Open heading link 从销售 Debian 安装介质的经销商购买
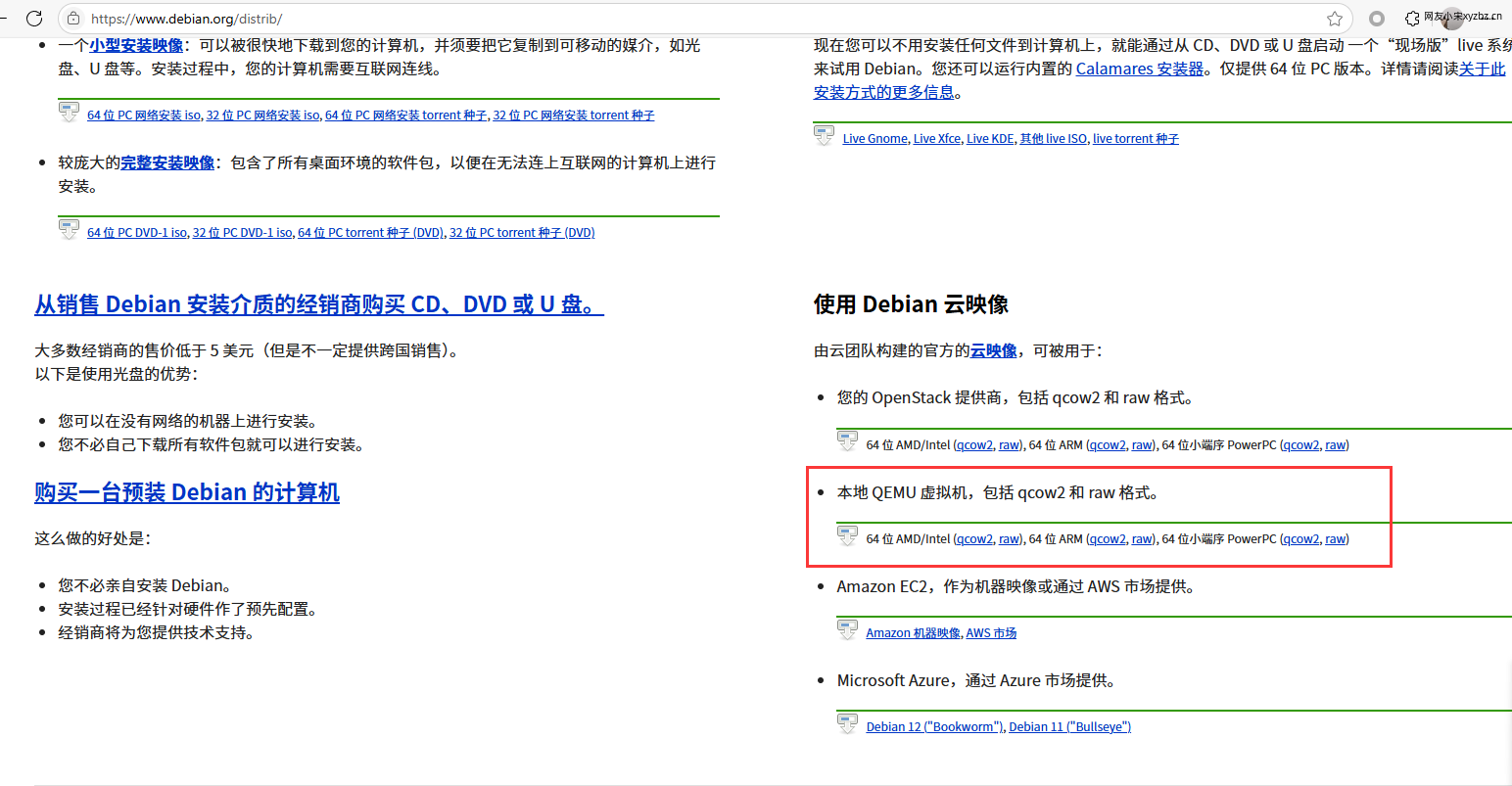The width and height of the screenshot is (1512, 786). point(319,304)
